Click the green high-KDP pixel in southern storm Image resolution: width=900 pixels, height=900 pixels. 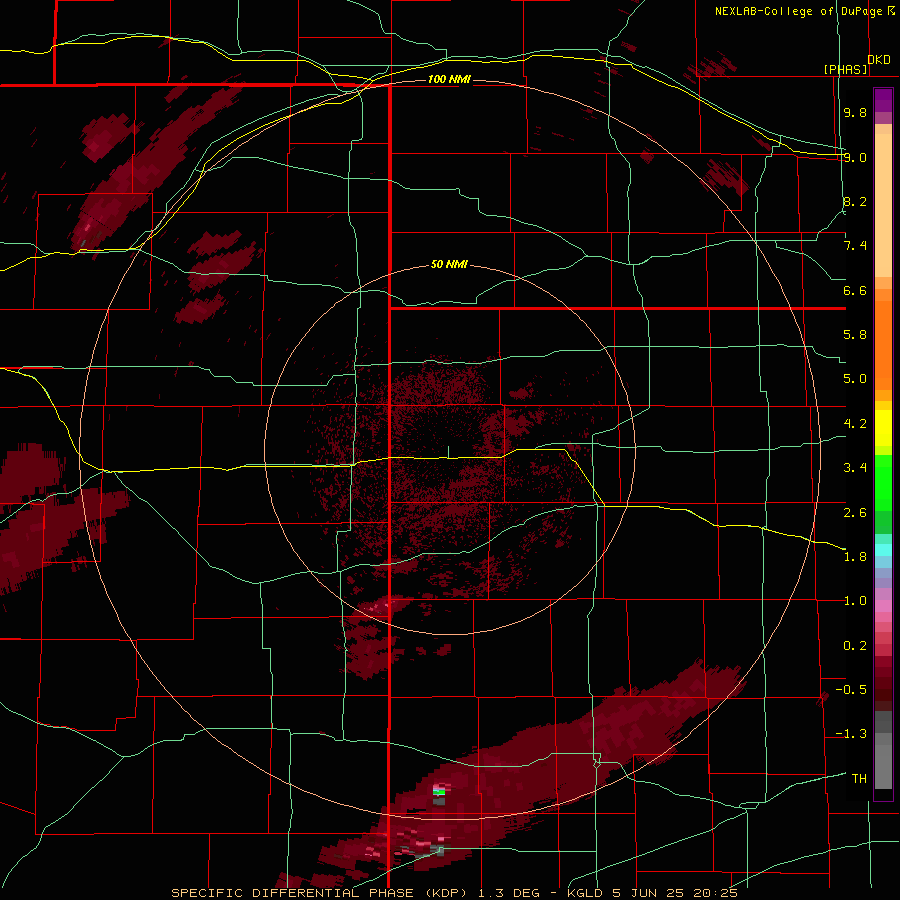tap(439, 792)
